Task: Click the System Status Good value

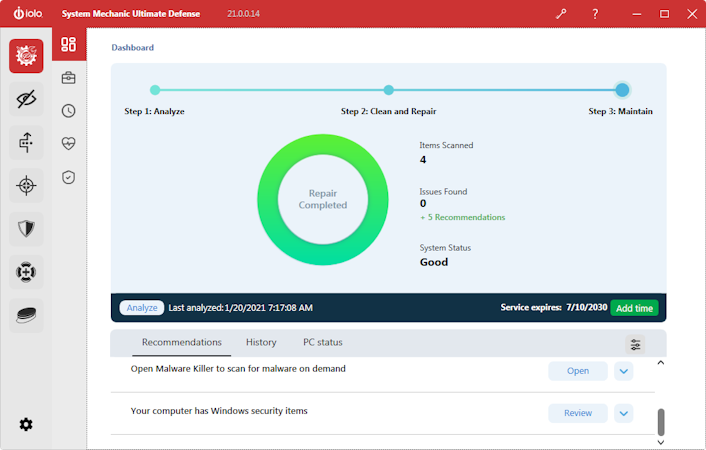Action: [434, 262]
